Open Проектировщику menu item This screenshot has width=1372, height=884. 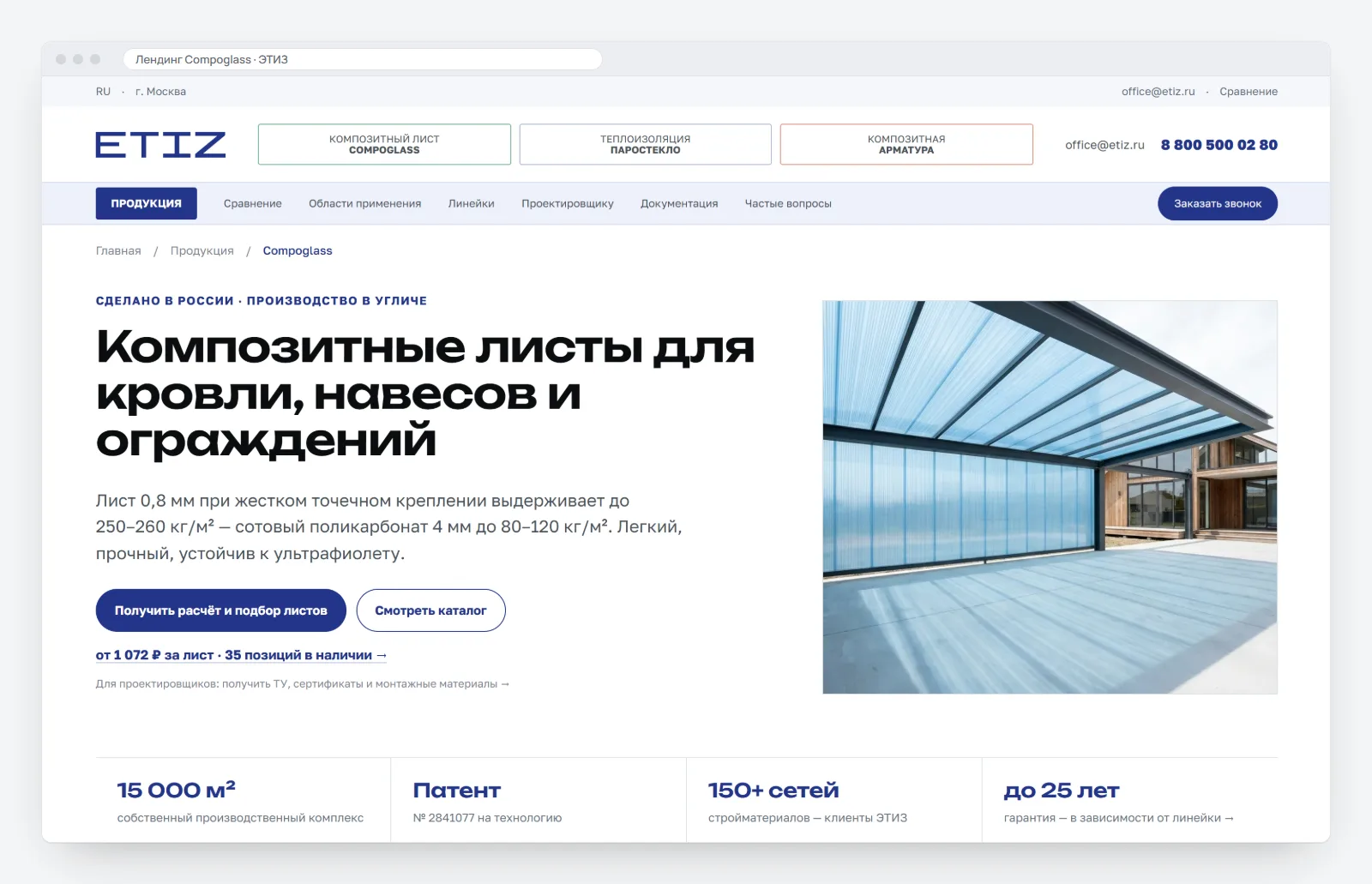tap(568, 203)
